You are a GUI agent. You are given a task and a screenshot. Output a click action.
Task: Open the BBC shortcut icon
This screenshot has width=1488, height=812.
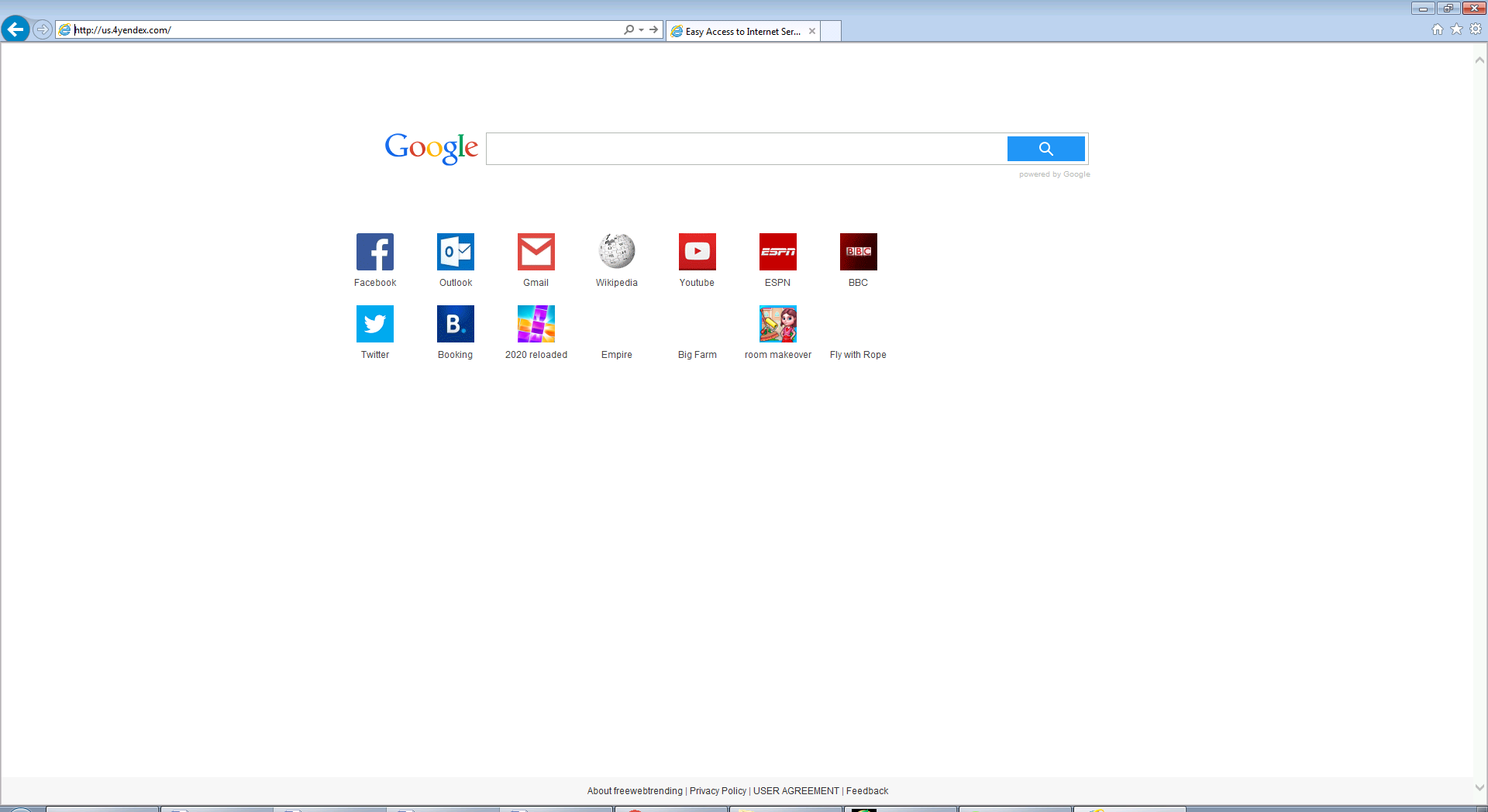(x=859, y=252)
